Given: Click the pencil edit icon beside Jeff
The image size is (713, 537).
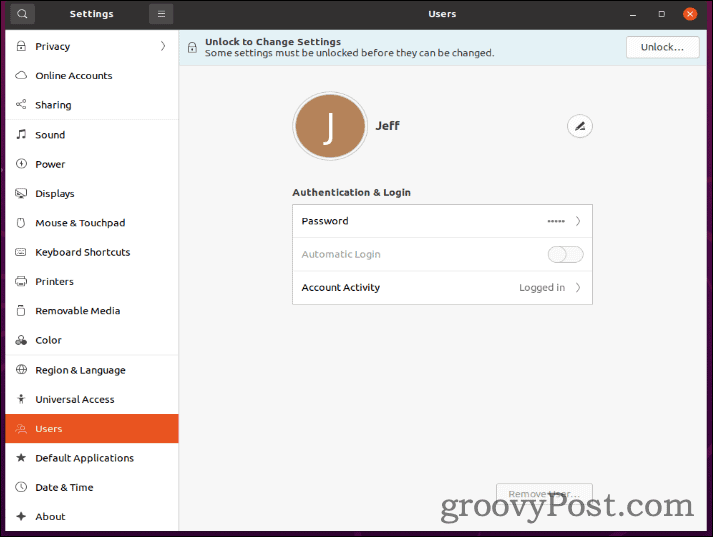Looking at the screenshot, I should pos(579,126).
